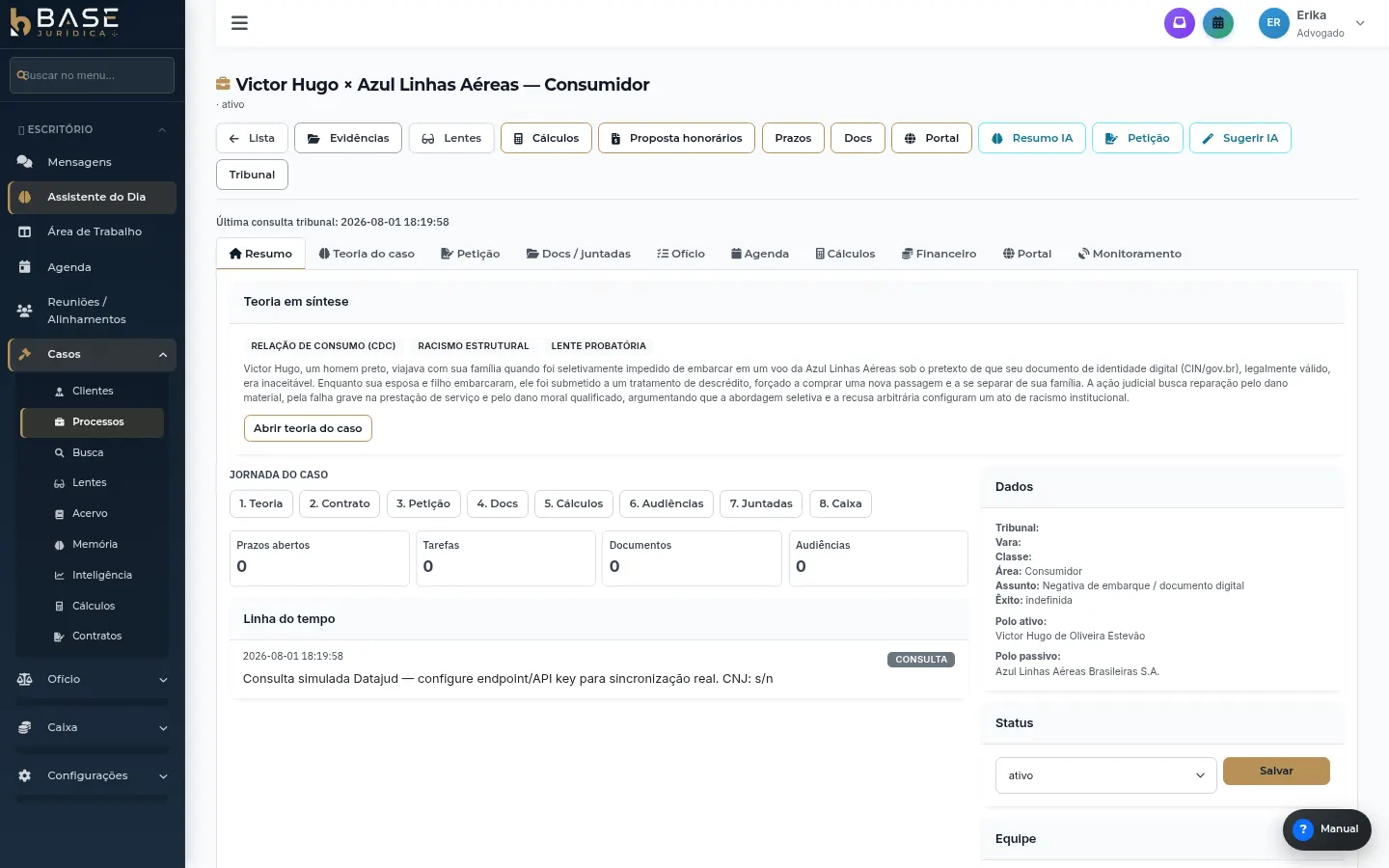Save status with the Salvar button
Viewport: 1389px width, 868px height.
(x=1276, y=771)
